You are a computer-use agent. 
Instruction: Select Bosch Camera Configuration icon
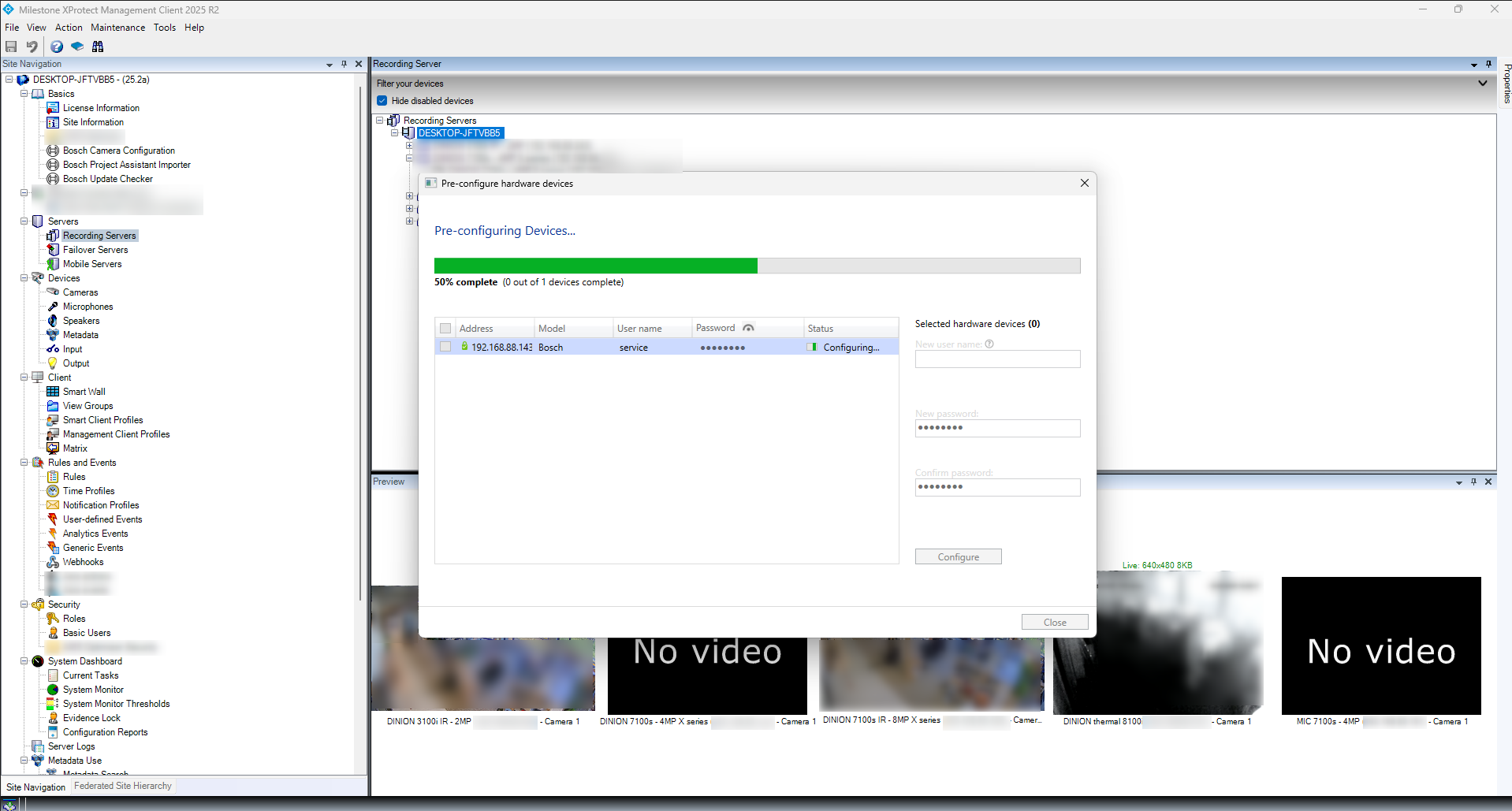pos(53,151)
